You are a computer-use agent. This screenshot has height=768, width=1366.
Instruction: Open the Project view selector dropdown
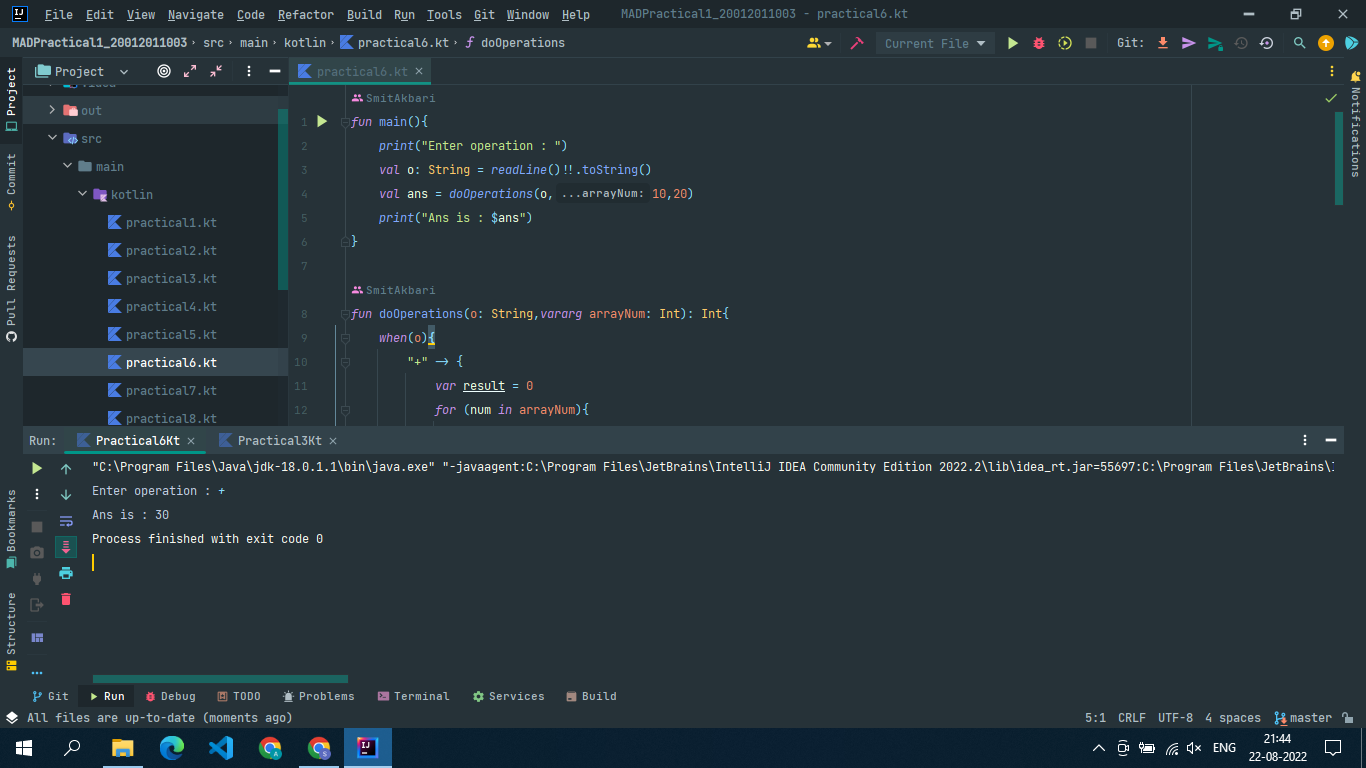(82, 71)
